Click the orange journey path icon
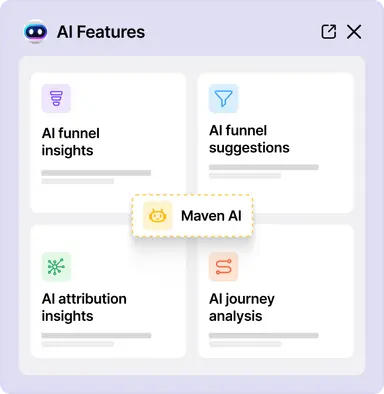 tap(223, 267)
